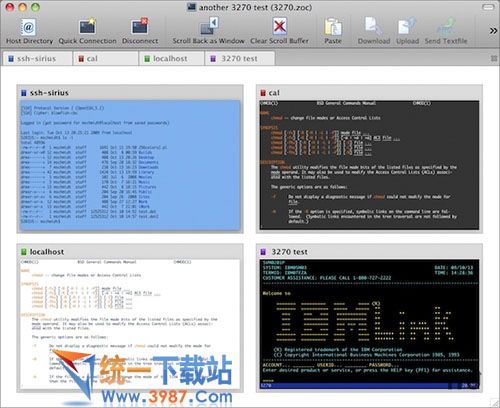Switch to the localhost tab
Viewport: 500px width, 408px height.
171,59
